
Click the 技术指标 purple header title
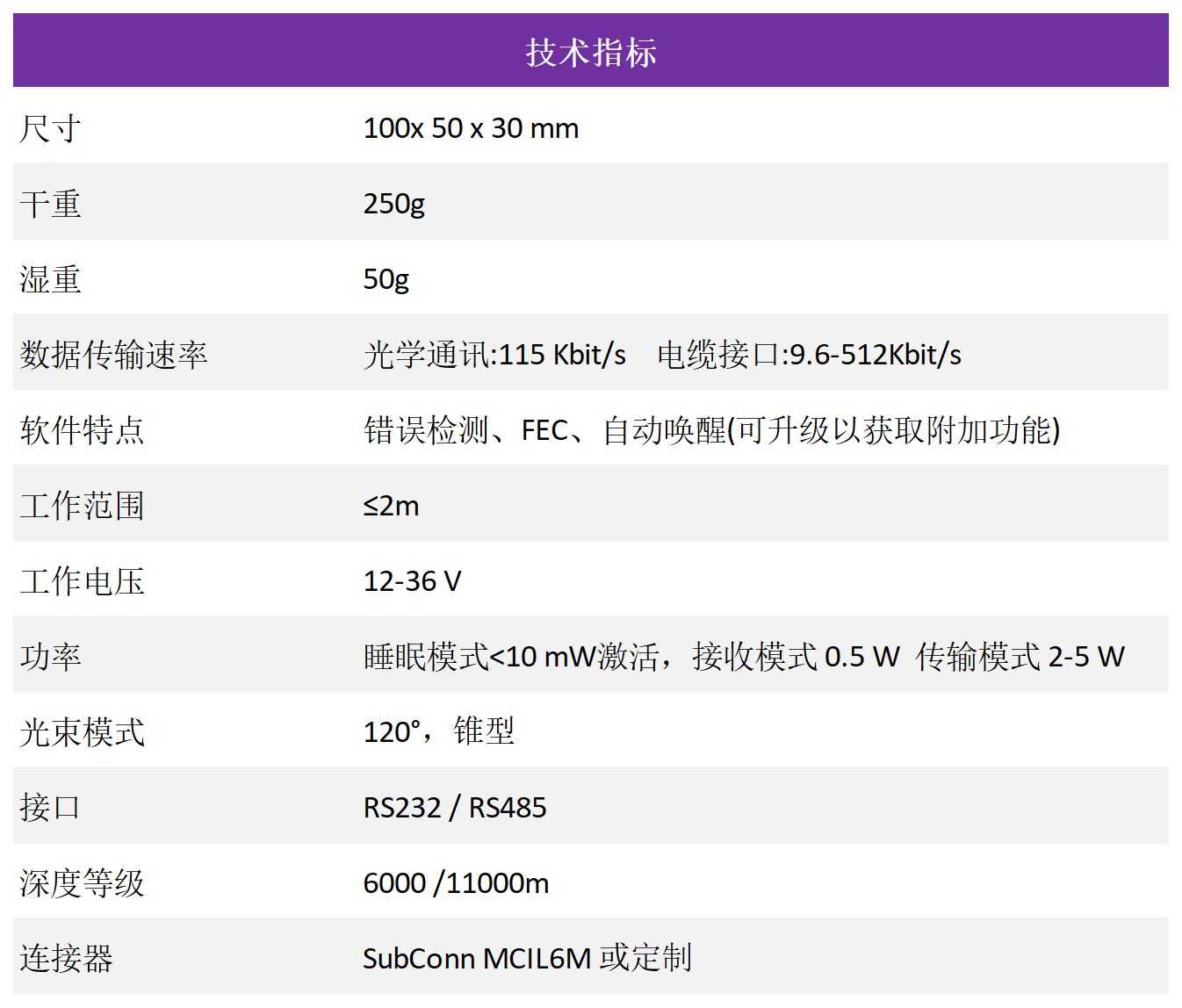coord(590,52)
